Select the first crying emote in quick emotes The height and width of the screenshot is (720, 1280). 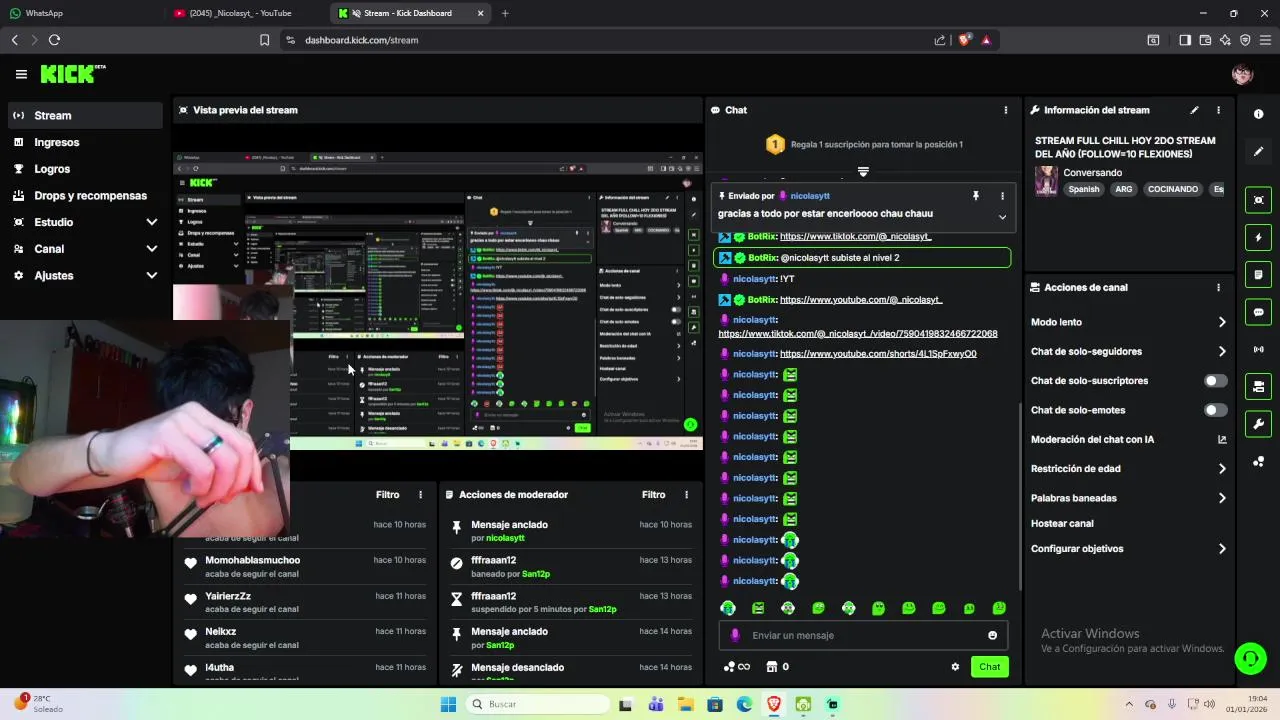tap(728, 608)
